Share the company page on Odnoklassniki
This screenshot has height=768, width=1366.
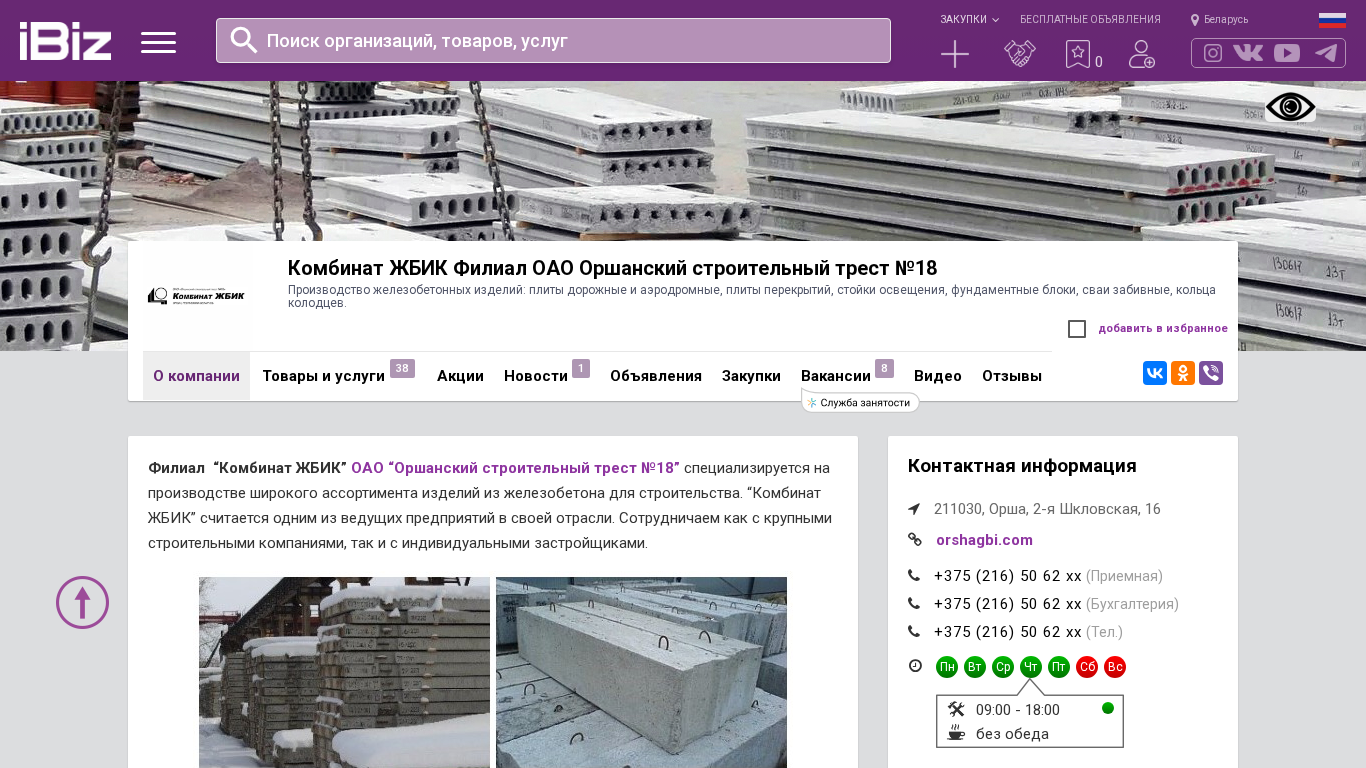[x=1183, y=373]
